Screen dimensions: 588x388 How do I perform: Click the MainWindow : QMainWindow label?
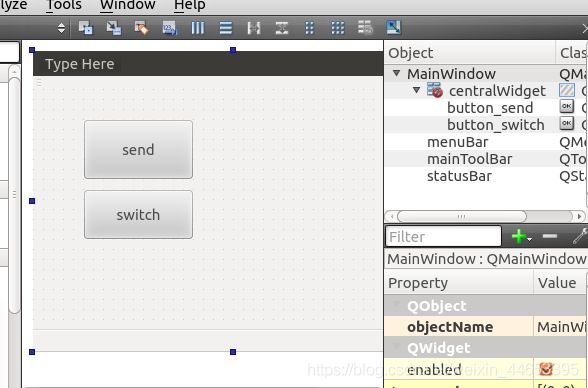point(486,259)
